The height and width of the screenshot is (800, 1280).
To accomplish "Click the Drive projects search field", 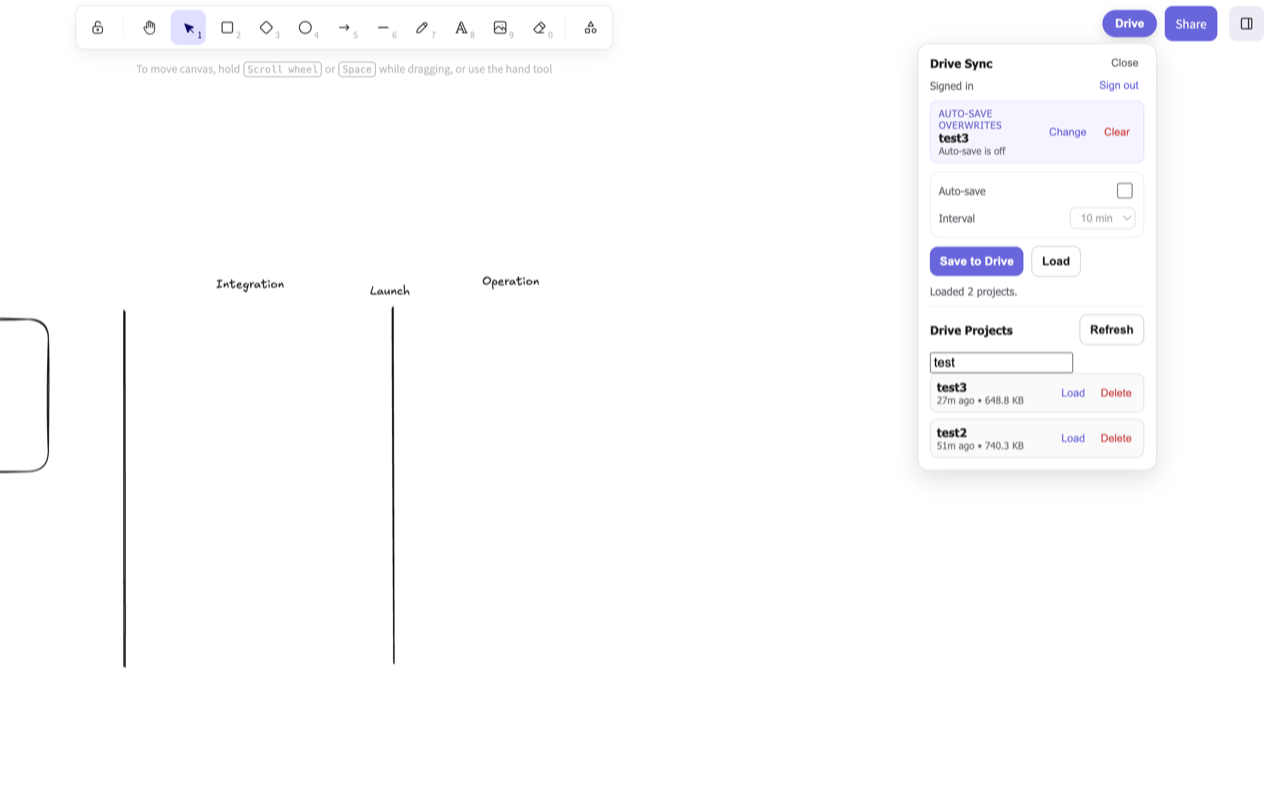I will click(x=1001, y=363).
